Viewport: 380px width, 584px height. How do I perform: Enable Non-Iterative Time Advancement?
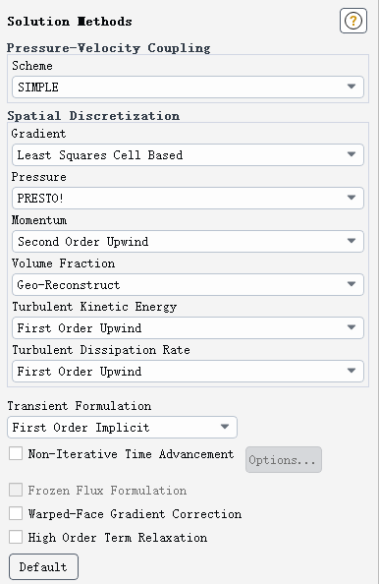[16, 454]
